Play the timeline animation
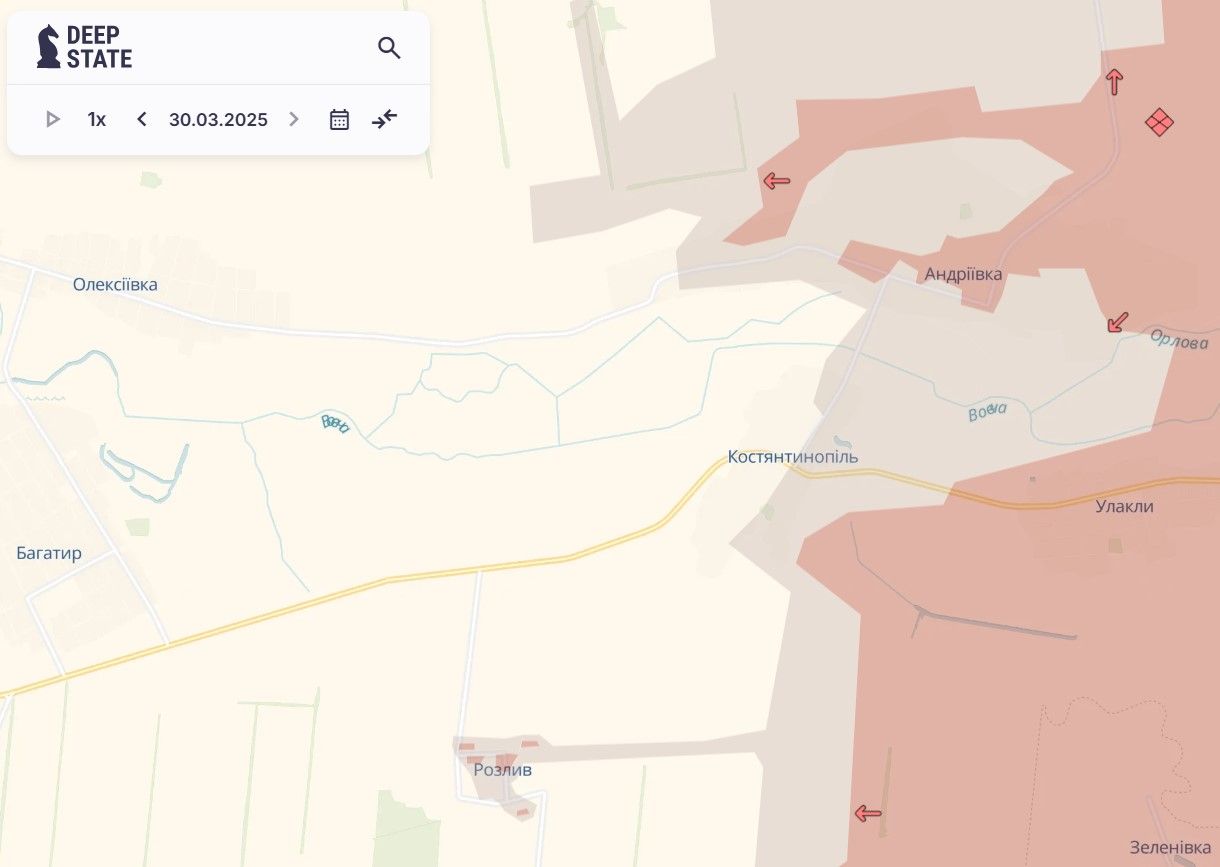This screenshot has width=1220, height=867. click(53, 120)
